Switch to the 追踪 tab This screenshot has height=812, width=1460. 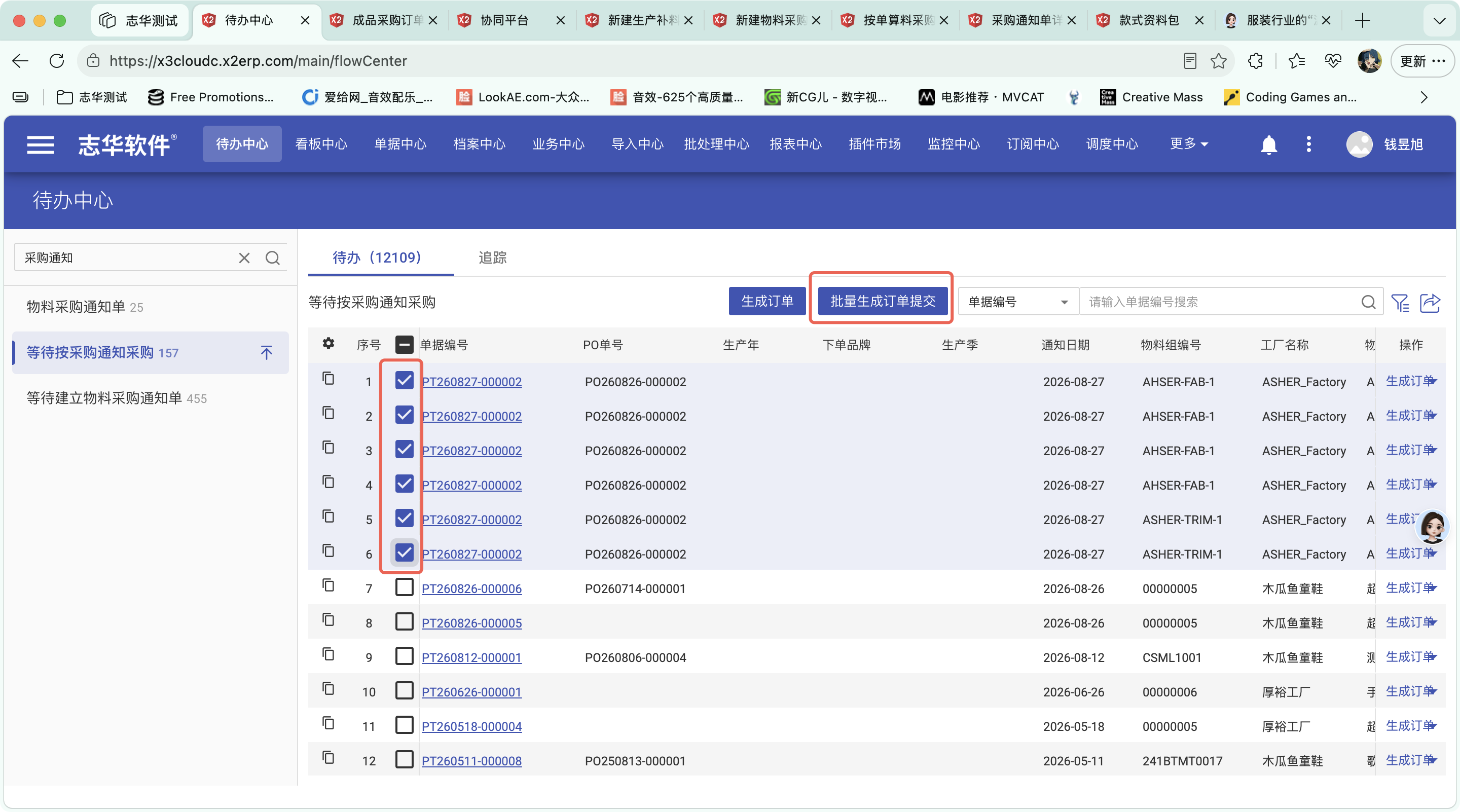pos(493,258)
